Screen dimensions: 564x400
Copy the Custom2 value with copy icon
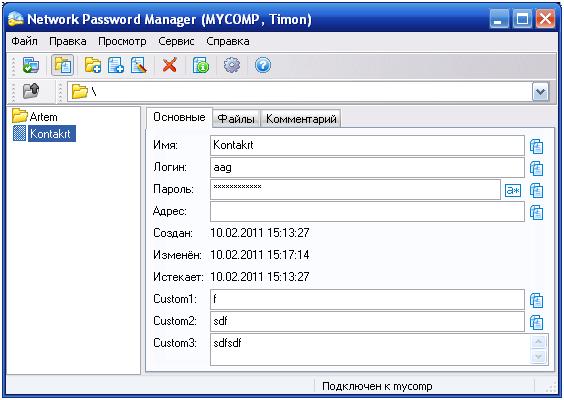(536, 322)
